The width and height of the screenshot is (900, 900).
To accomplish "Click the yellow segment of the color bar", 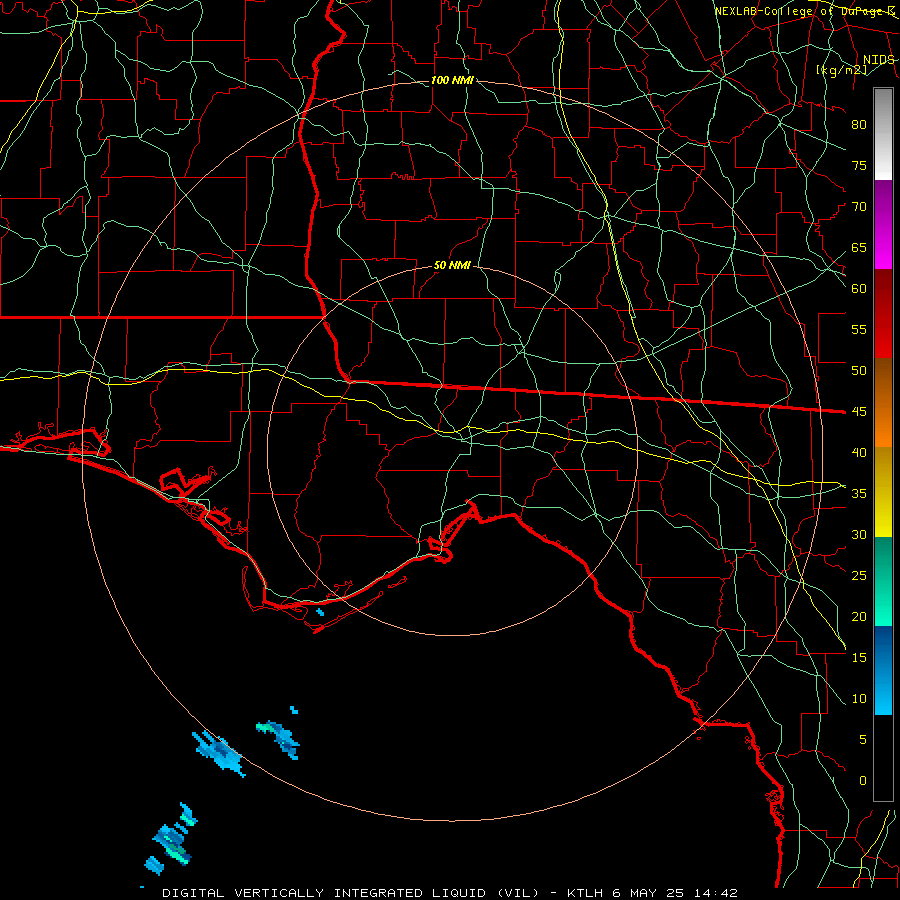I will click(x=883, y=492).
